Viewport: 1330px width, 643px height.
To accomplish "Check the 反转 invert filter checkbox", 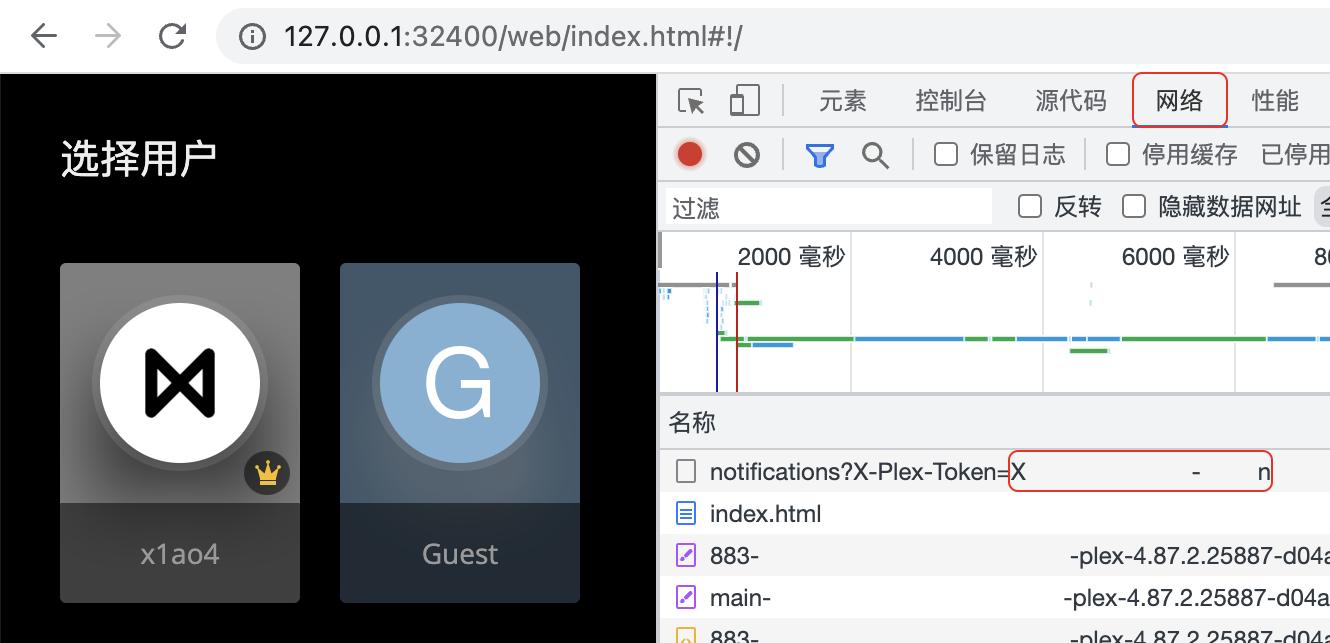I will tap(1030, 206).
